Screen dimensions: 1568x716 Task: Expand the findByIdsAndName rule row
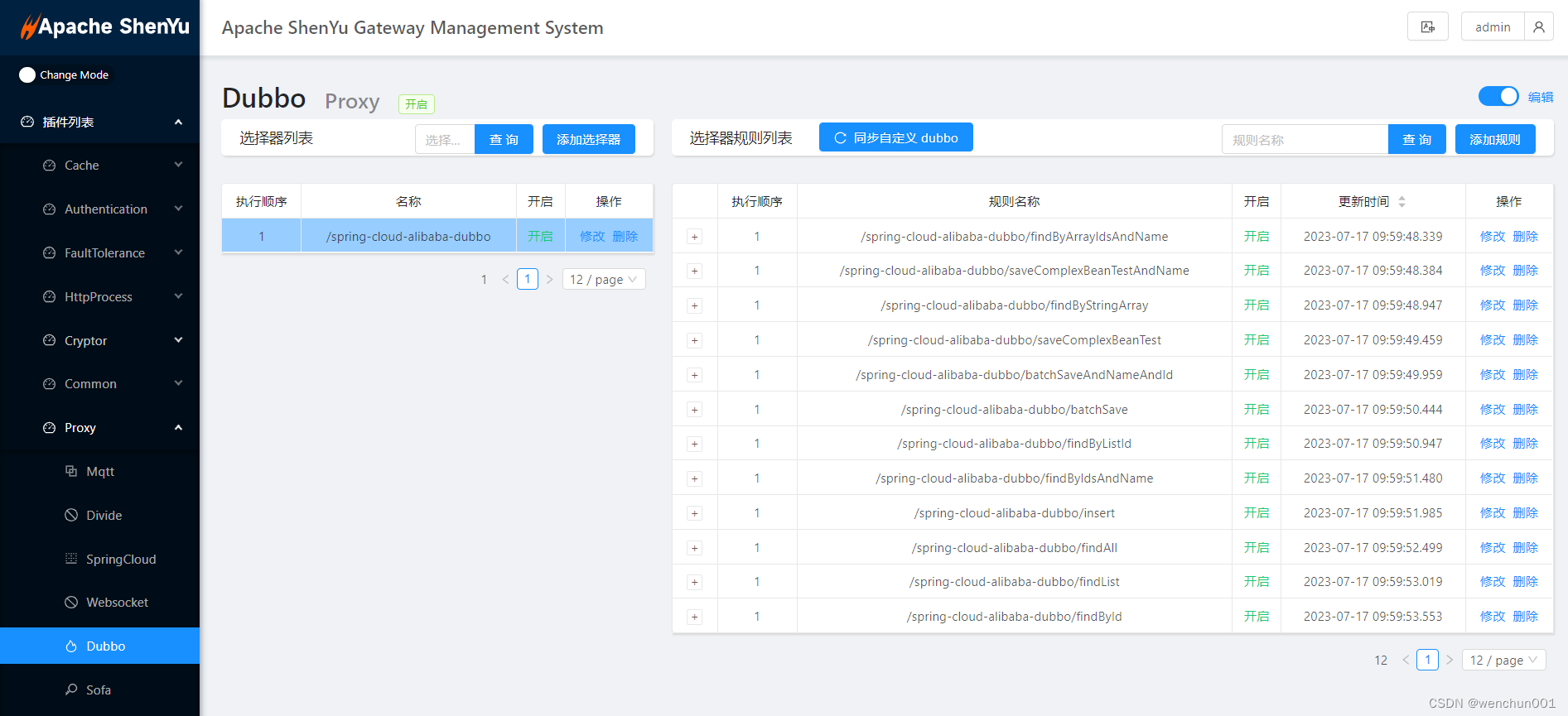pyautogui.click(x=695, y=478)
